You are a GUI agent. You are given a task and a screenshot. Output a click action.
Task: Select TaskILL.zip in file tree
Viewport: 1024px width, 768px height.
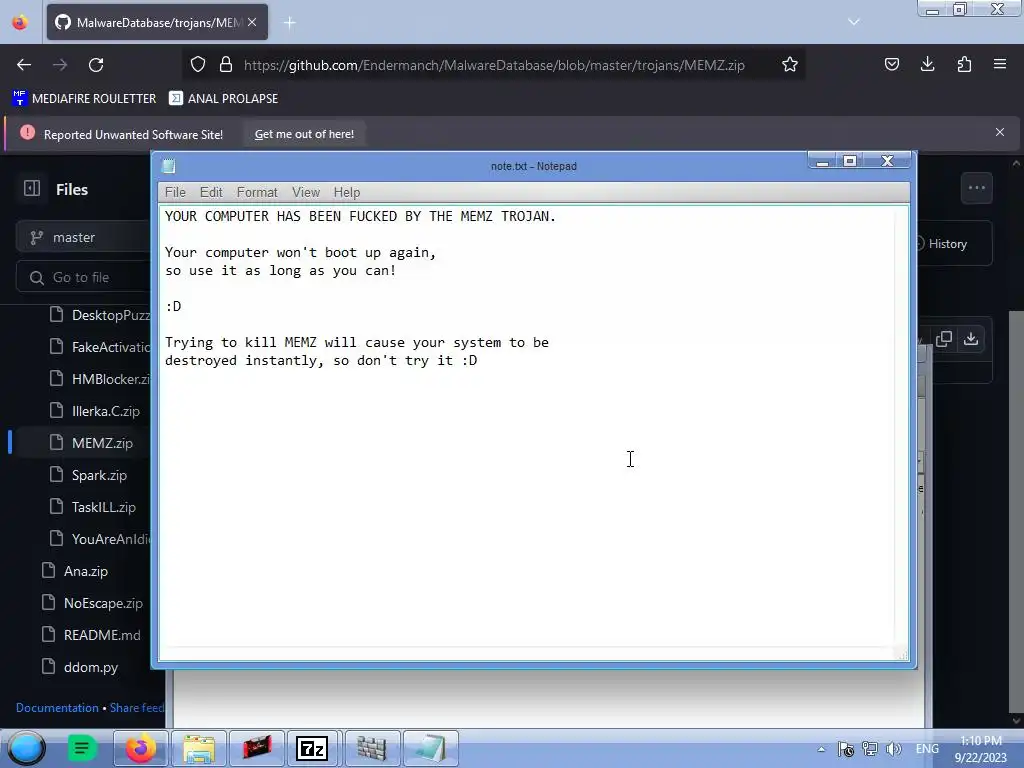click(93, 507)
